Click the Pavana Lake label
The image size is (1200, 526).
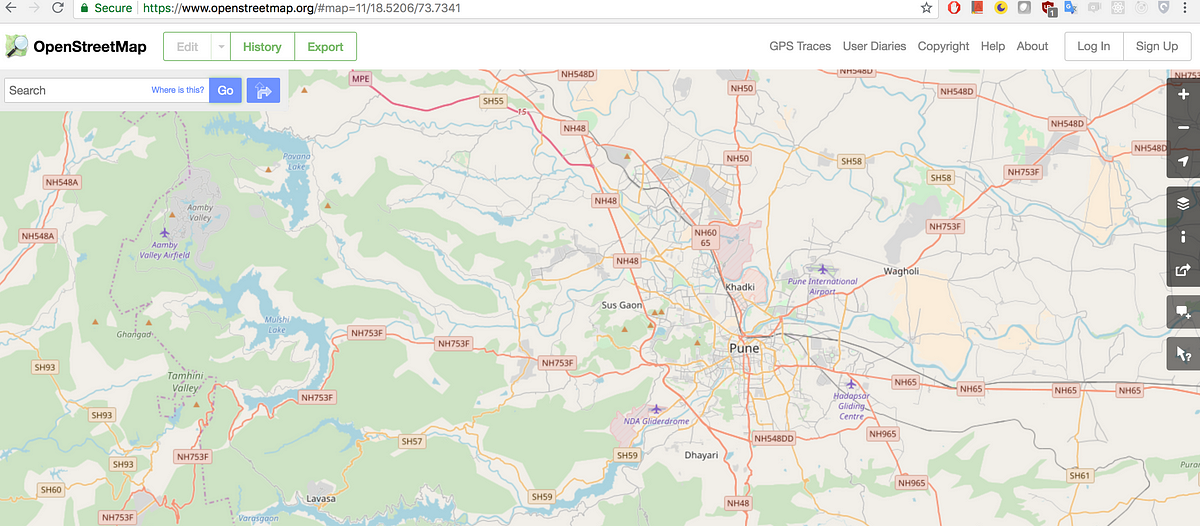(297, 162)
